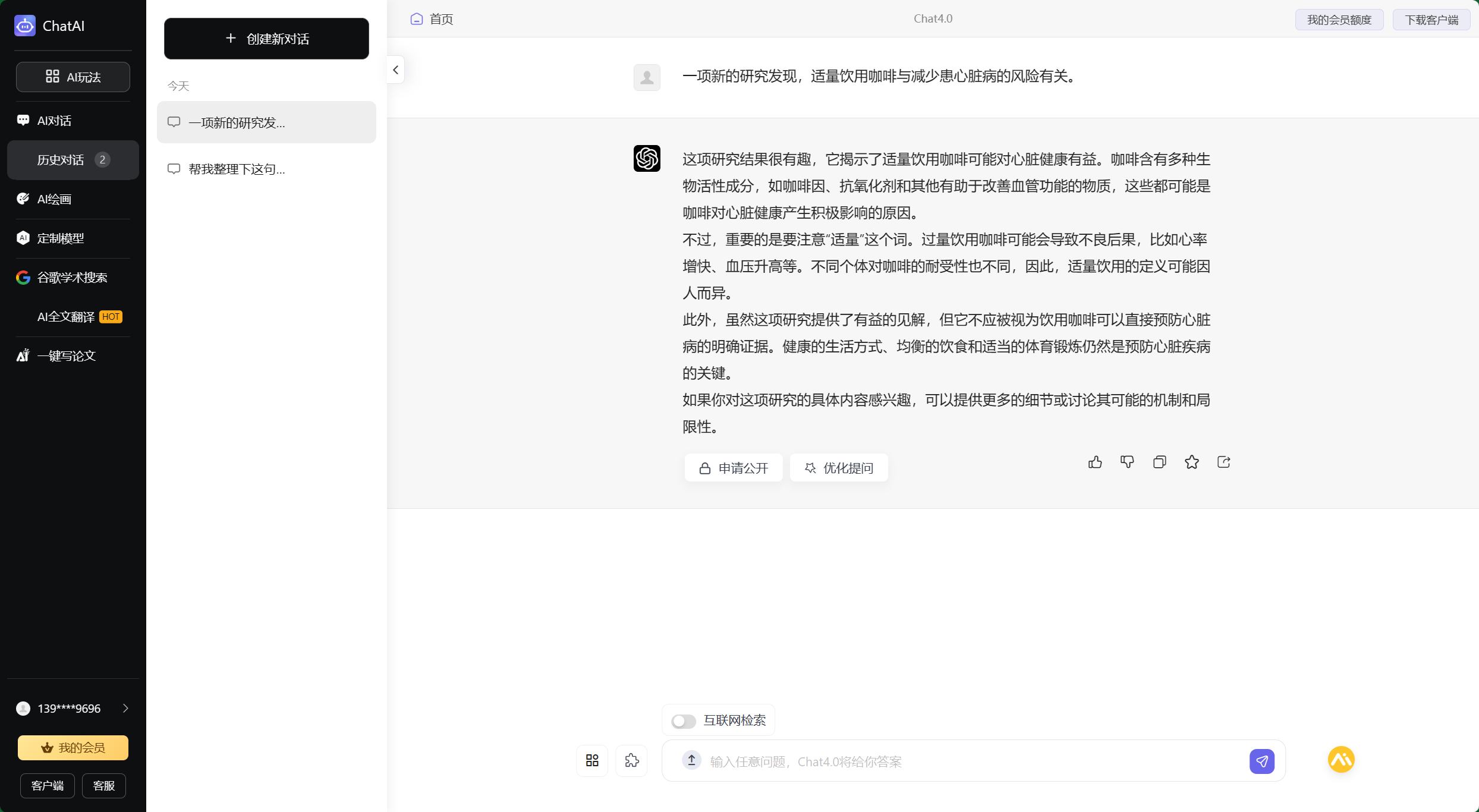Click the upload icon in the input field
Image resolution: width=1479 pixels, height=812 pixels.
(x=691, y=761)
